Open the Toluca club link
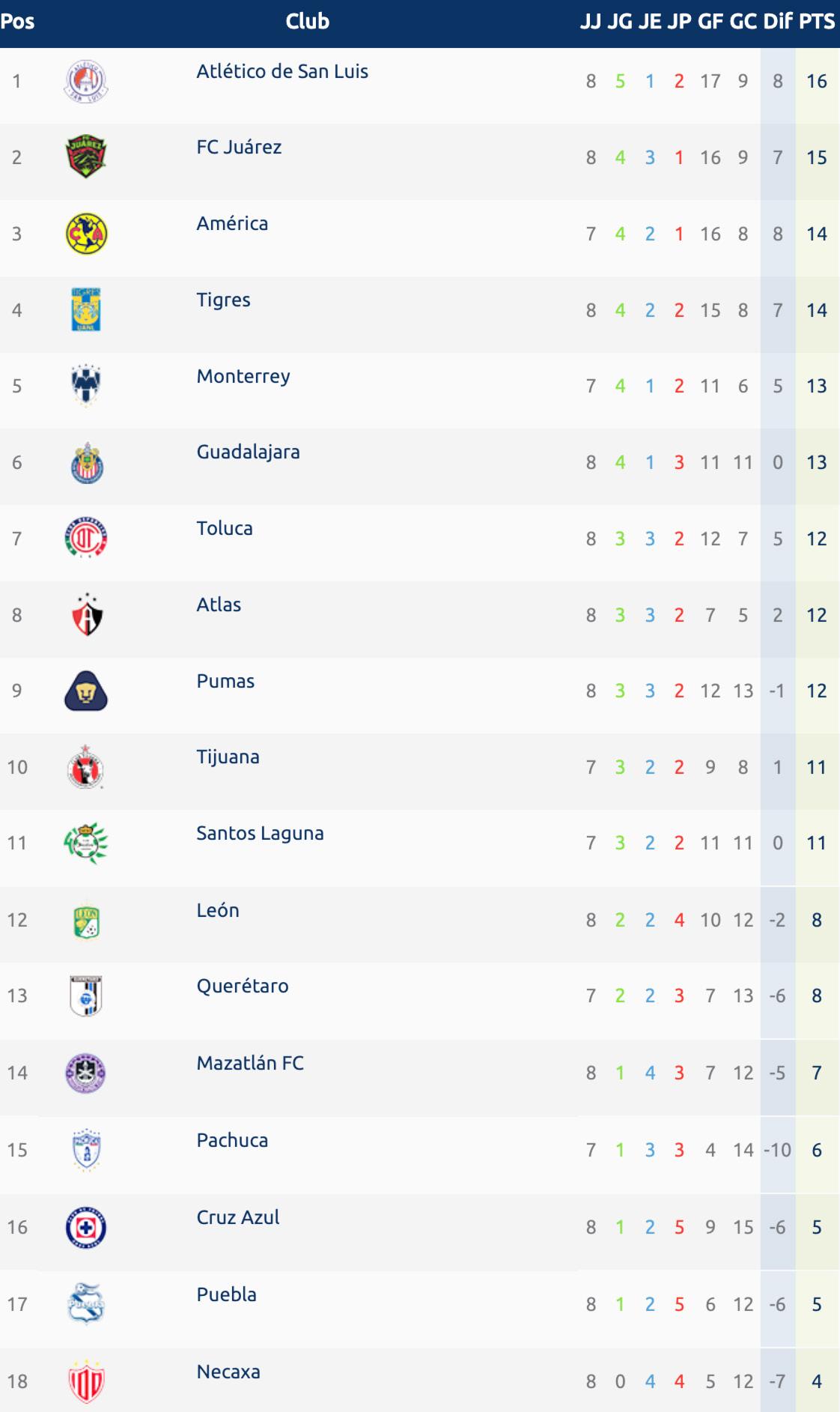 pyautogui.click(x=225, y=528)
